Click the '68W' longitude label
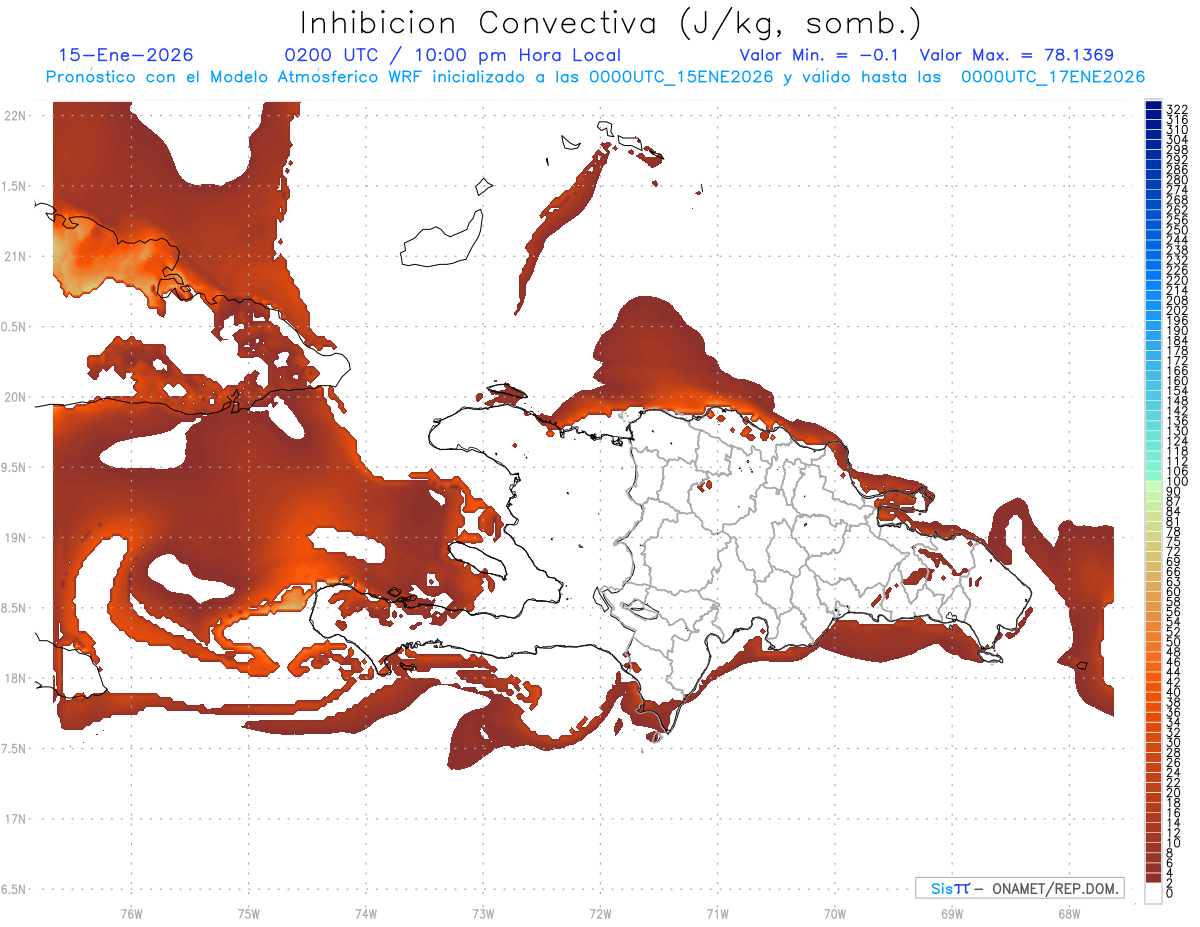Viewport: 1200px width, 927px height. pyautogui.click(x=1069, y=914)
